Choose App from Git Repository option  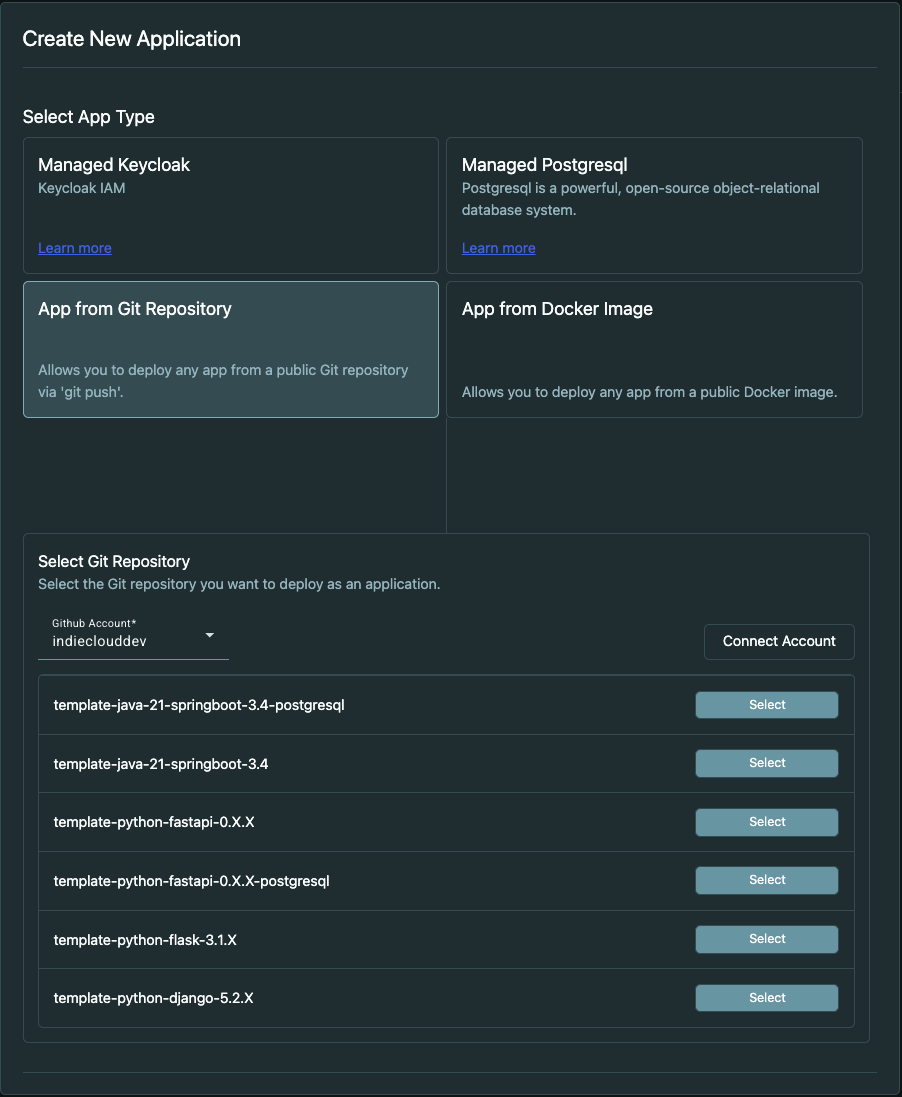230,348
